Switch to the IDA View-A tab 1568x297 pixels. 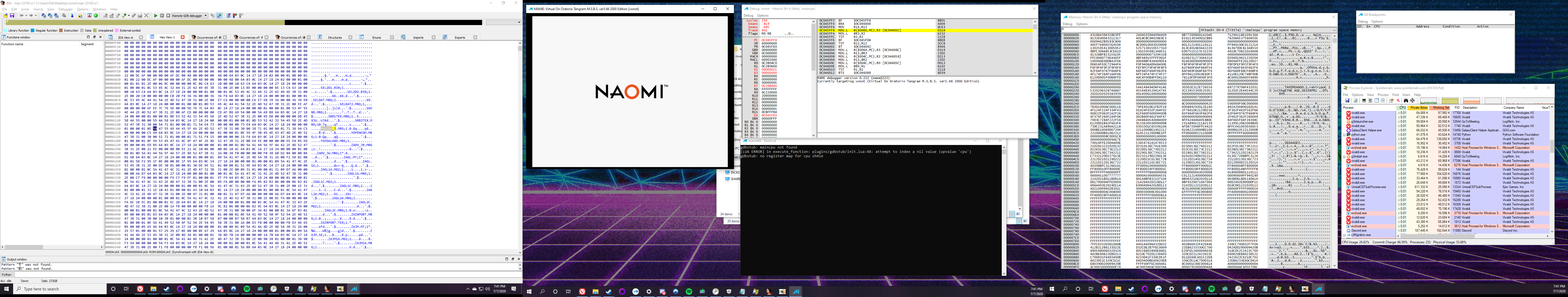(x=125, y=37)
